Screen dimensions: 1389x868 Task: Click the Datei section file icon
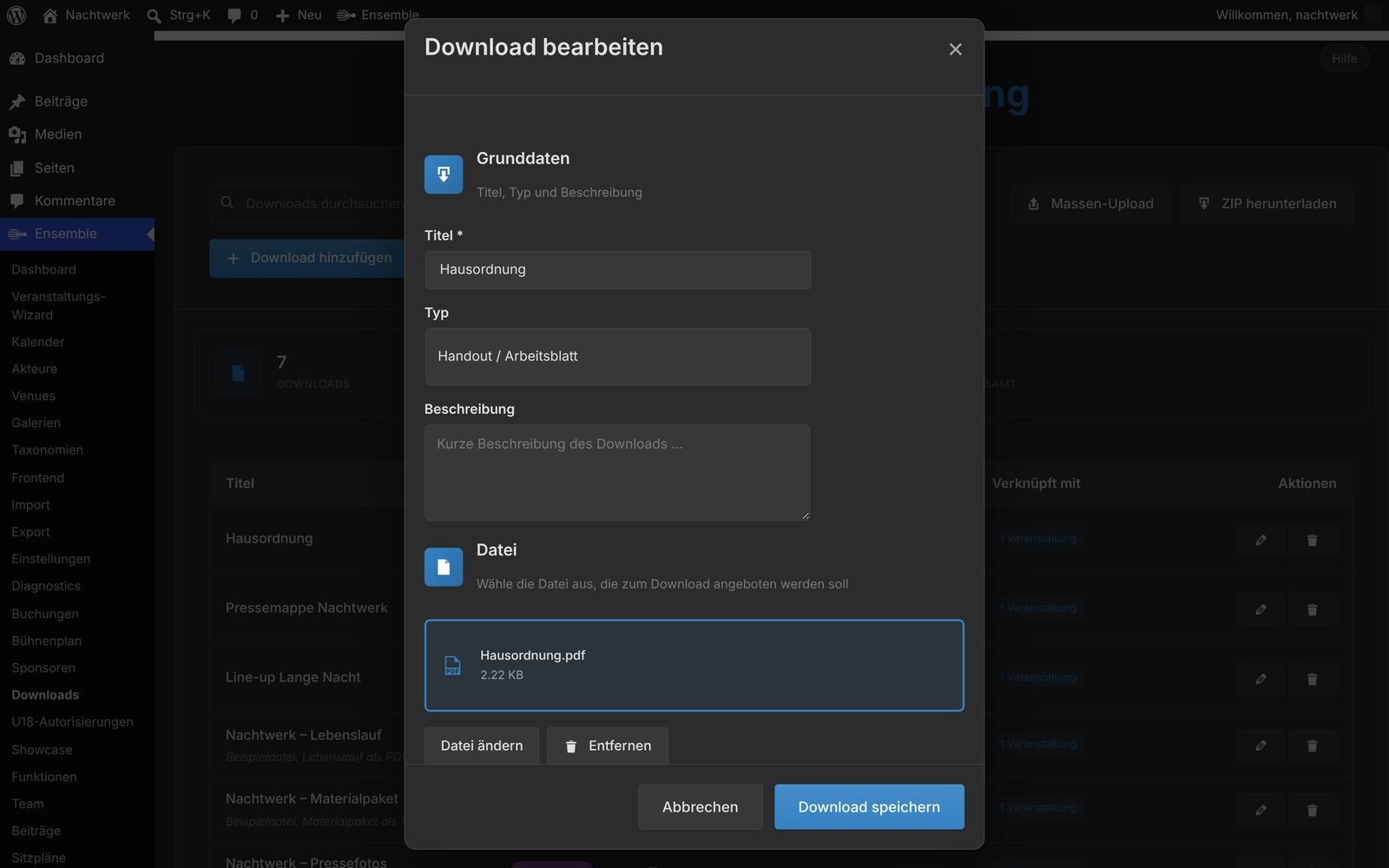[444, 567]
